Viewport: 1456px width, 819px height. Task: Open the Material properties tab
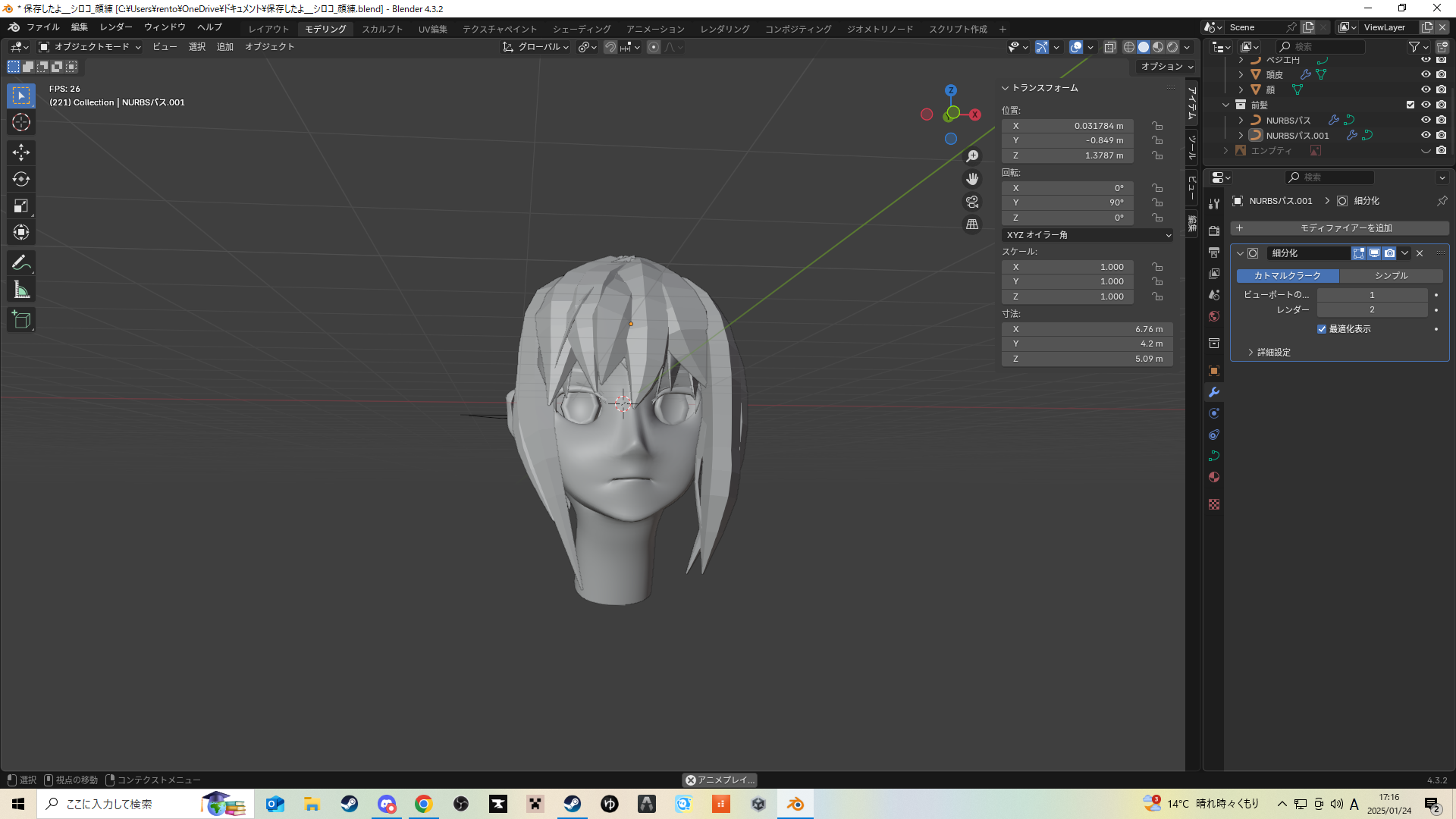click(1214, 477)
